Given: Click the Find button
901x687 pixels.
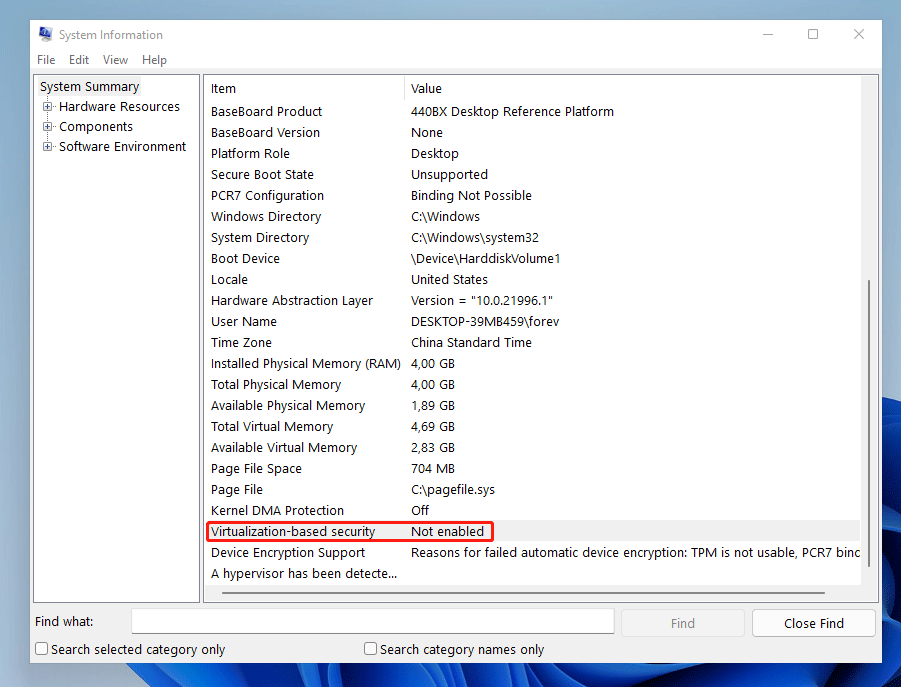Looking at the screenshot, I should 683,623.
